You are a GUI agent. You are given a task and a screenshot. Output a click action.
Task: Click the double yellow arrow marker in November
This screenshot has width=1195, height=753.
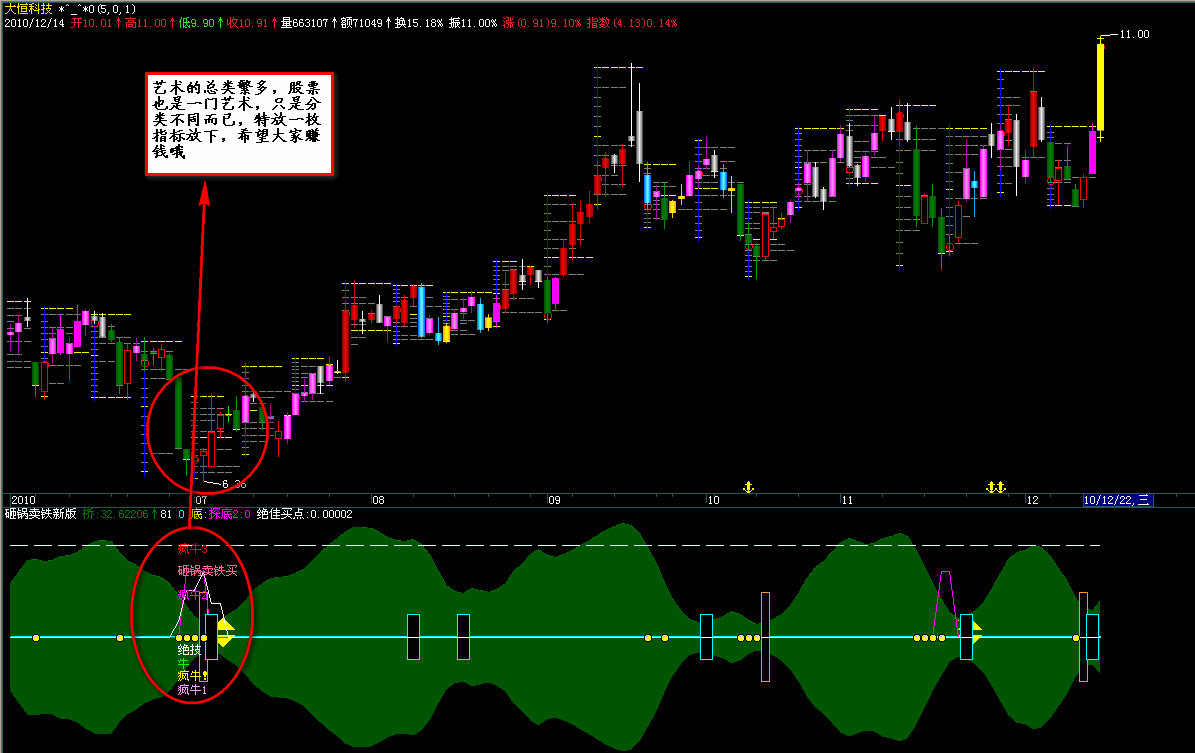(x=996, y=487)
